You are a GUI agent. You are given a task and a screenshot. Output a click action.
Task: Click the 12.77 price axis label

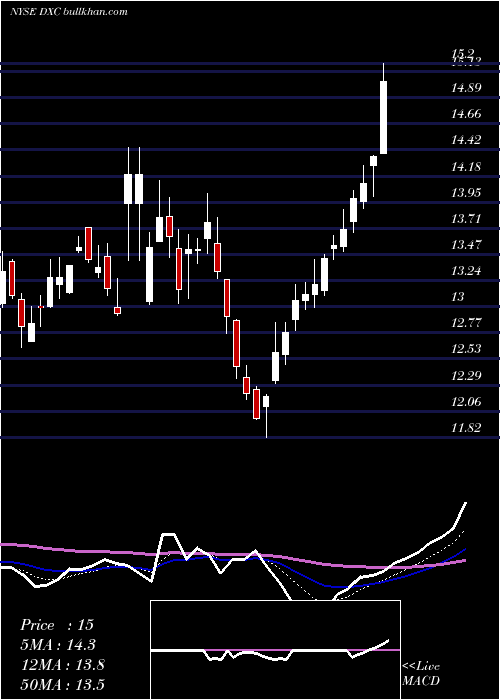pyautogui.click(x=466, y=323)
